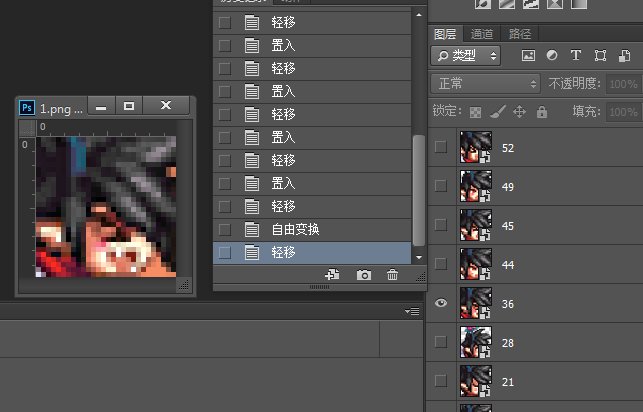Click history panel scrollbar thumb
Image resolution: width=643 pixels, height=412 pixels.
click(x=419, y=191)
